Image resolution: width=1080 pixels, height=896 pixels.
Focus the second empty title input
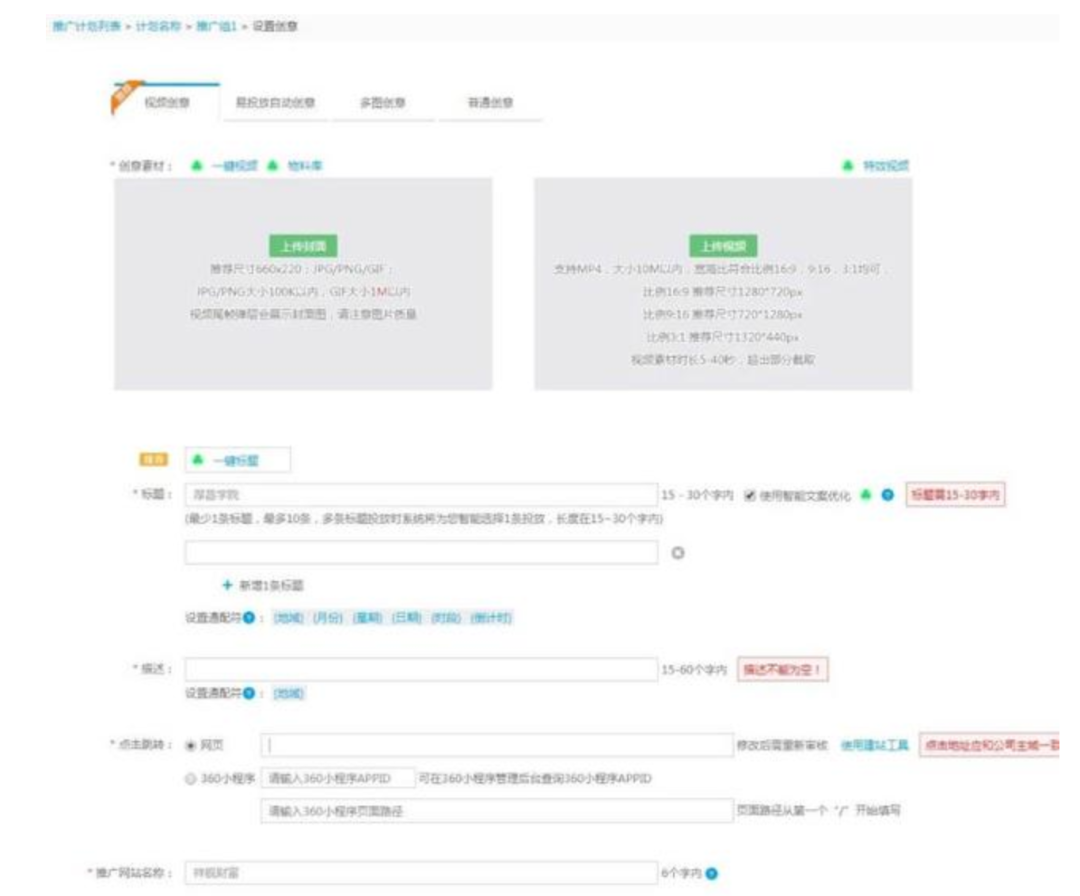click(421, 552)
